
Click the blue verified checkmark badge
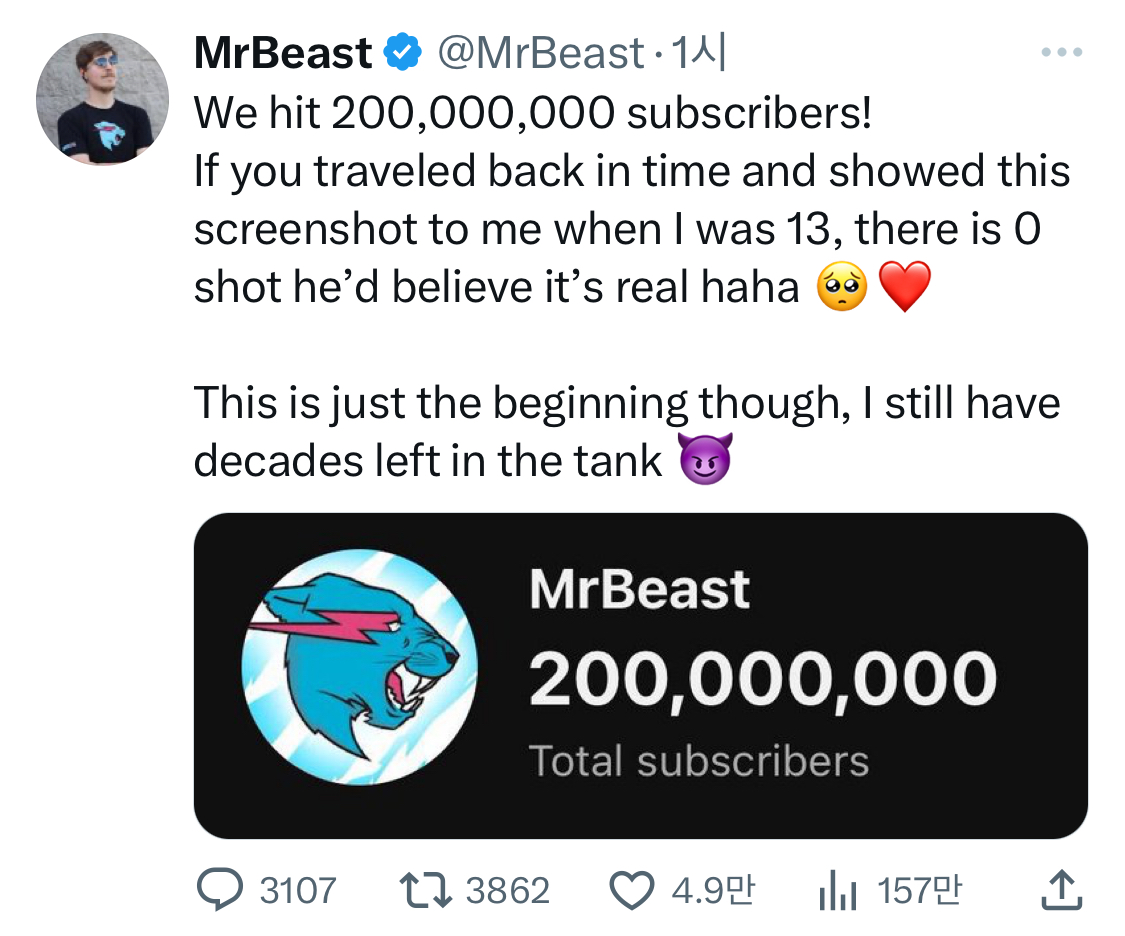coord(402,53)
